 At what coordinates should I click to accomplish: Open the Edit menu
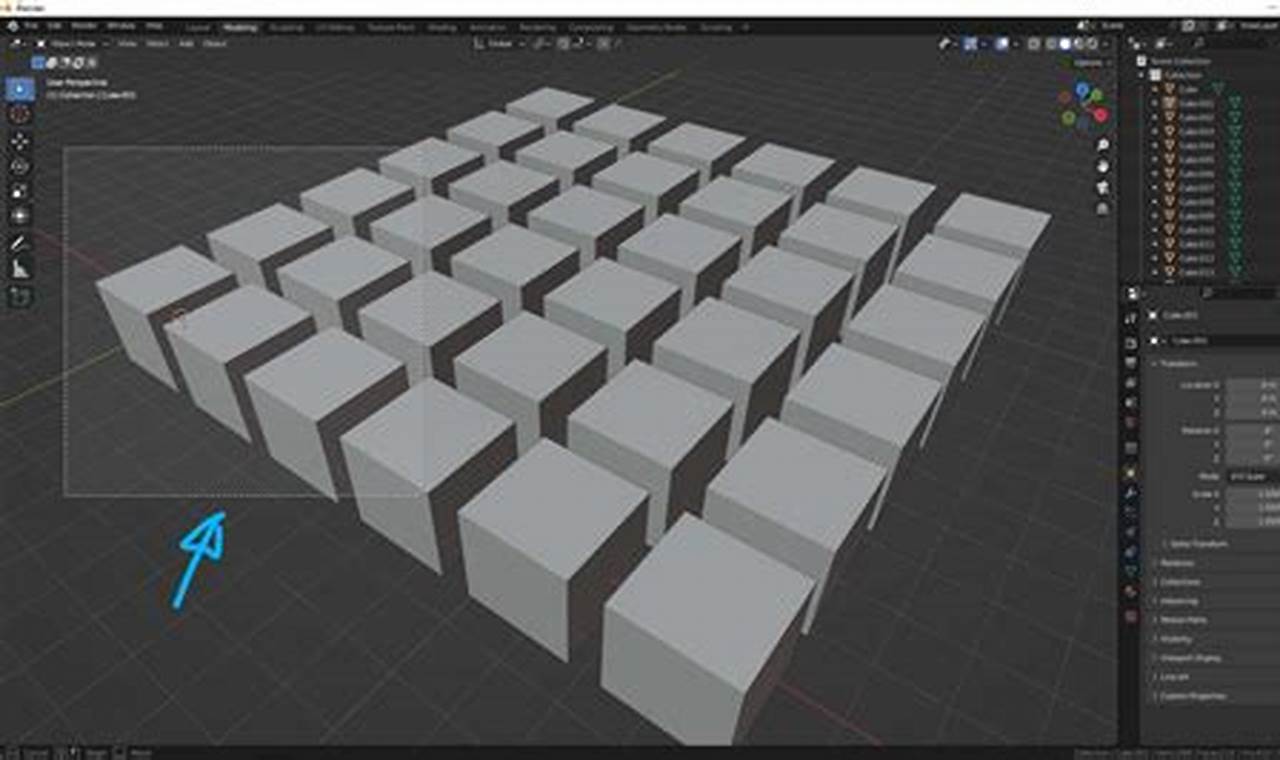click(56, 25)
